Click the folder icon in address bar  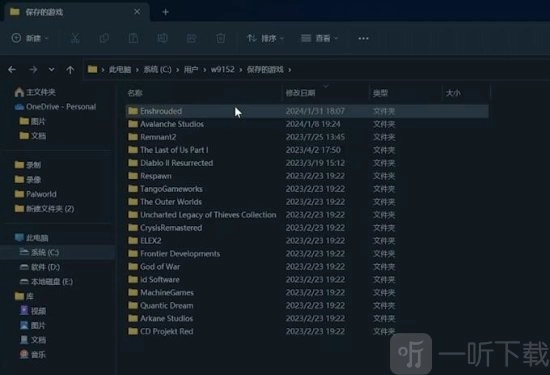93,69
